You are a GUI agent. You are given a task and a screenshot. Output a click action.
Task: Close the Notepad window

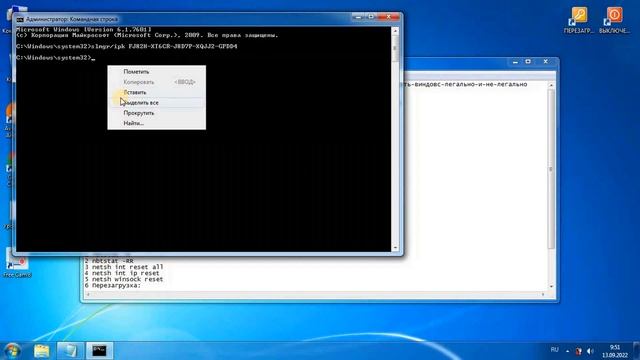point(546,62)
